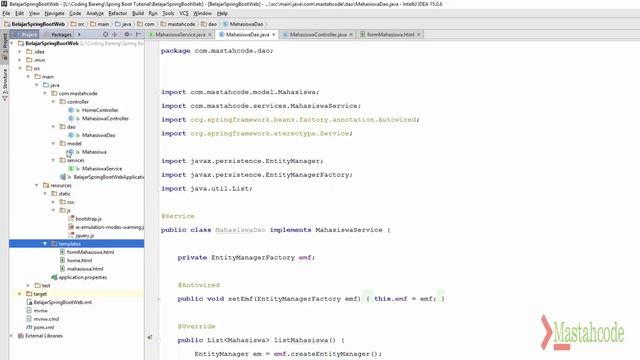The image size is (640, 360).
Task: Select the Project view tab
Action: click(25, 35)
